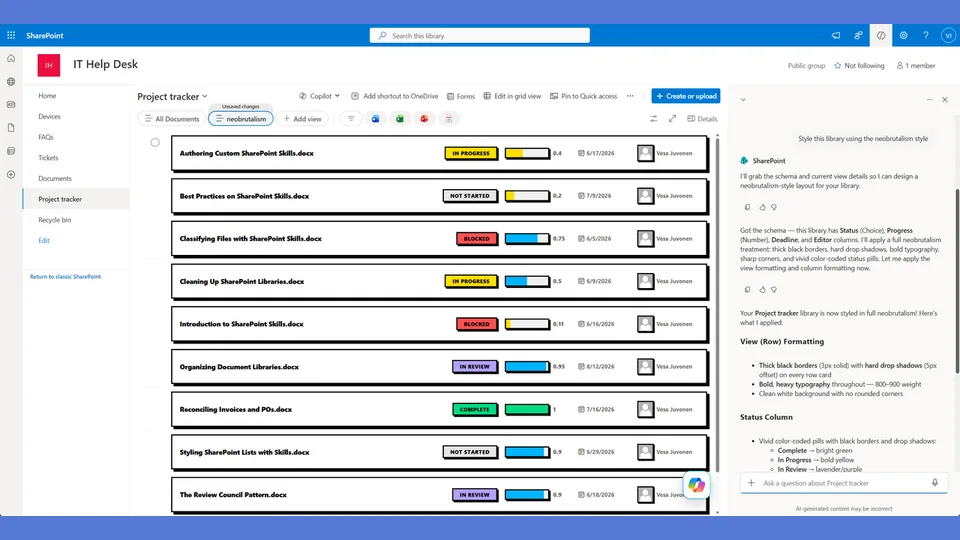Click the floating Copilot logo button

[x=696, y=485]
